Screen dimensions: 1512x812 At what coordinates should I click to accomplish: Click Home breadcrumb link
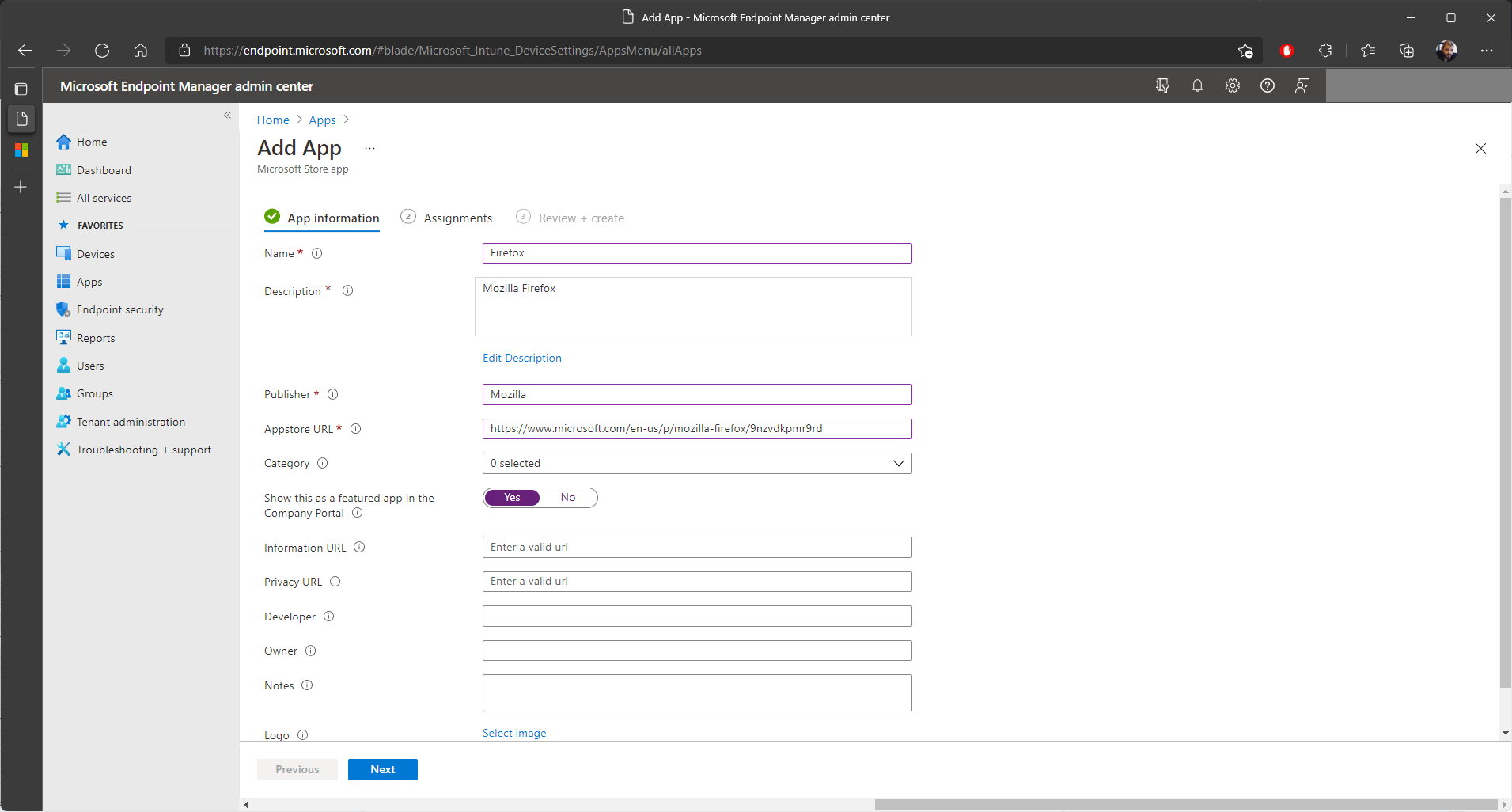(x=273, y=120)
